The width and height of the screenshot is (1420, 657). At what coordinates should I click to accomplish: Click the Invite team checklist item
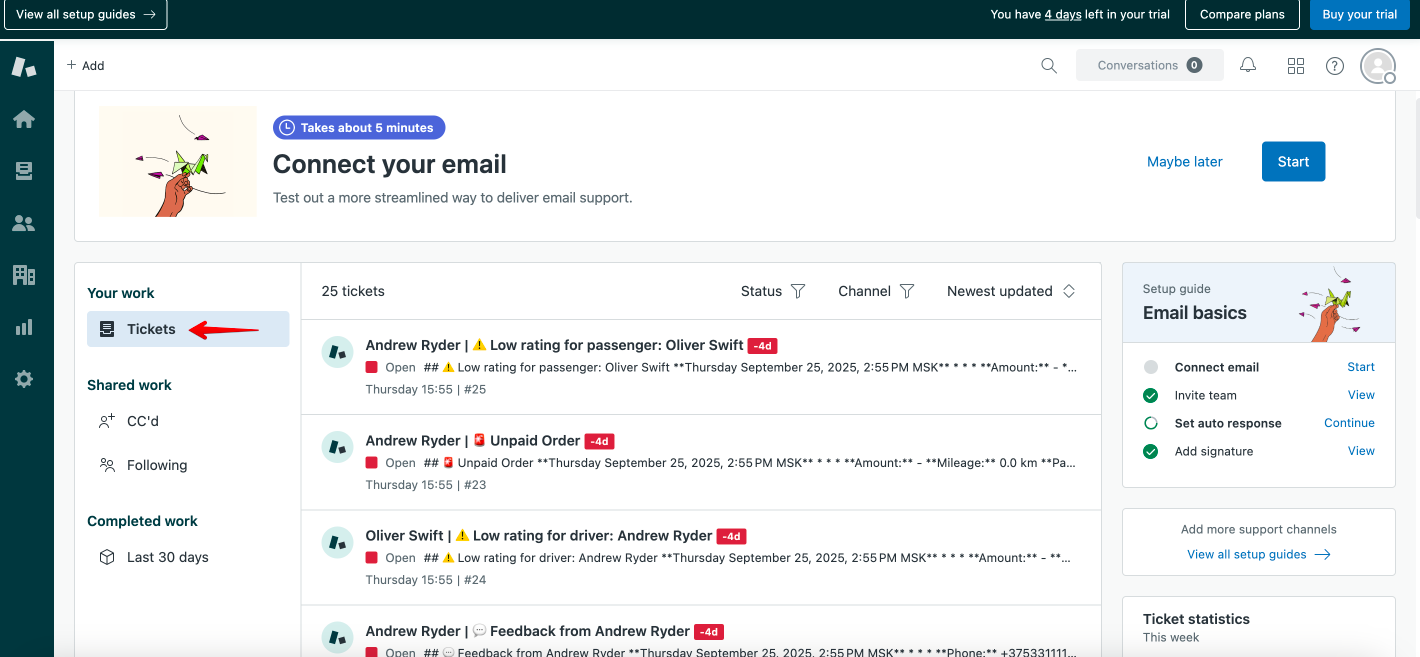click(x=1205, y=395)
